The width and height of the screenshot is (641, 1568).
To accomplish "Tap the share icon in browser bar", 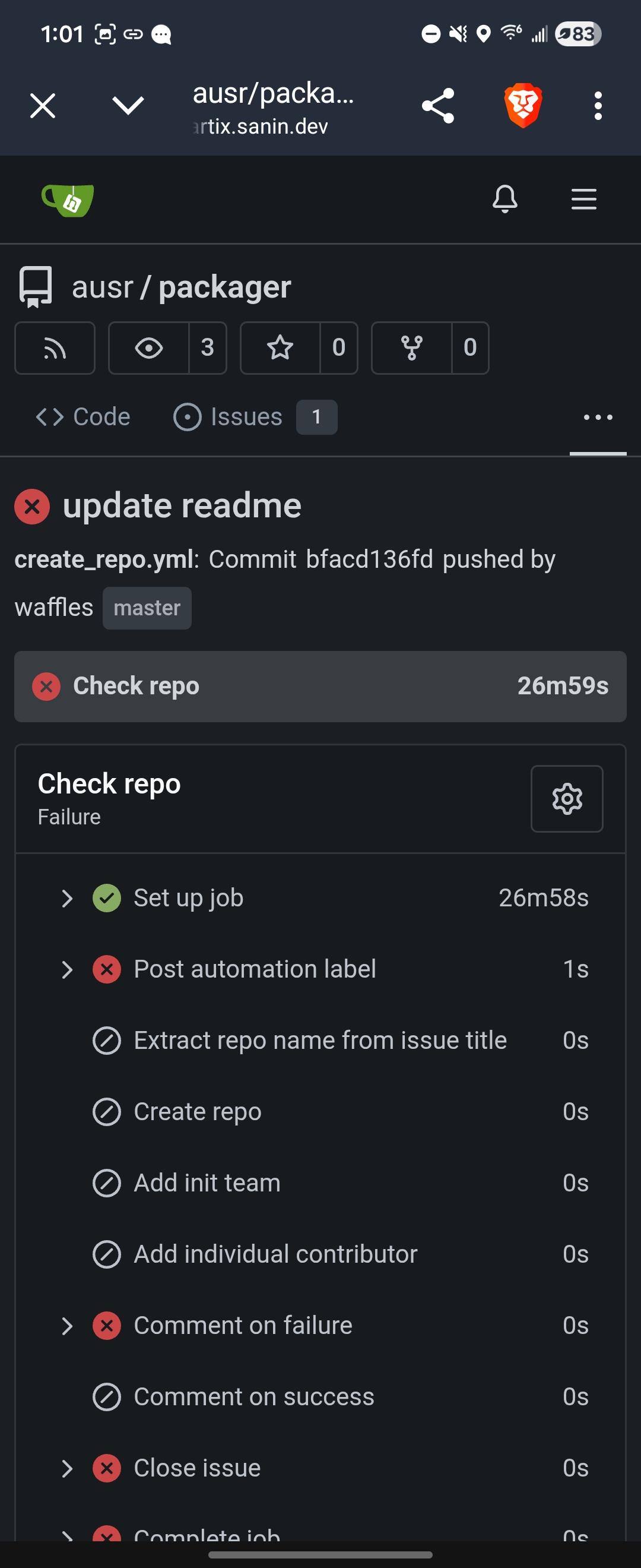I will (438, 105).
